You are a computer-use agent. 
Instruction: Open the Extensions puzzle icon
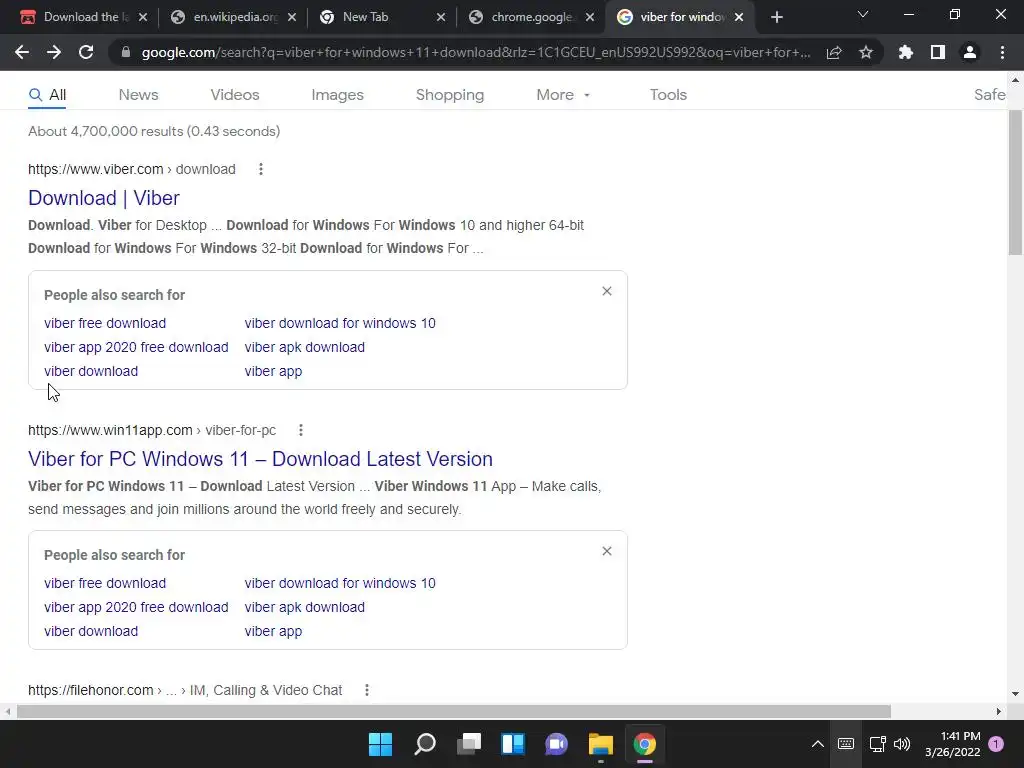tap(906, 52)
